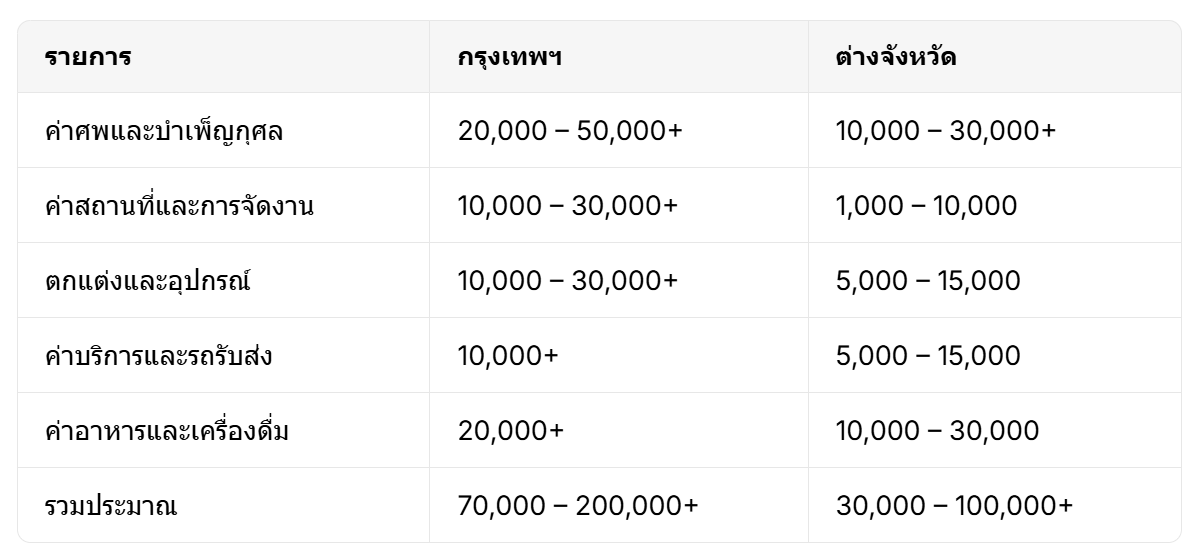Click the กรุงเทพฯ column header
1201x558 pixels.
click(509, 57)
